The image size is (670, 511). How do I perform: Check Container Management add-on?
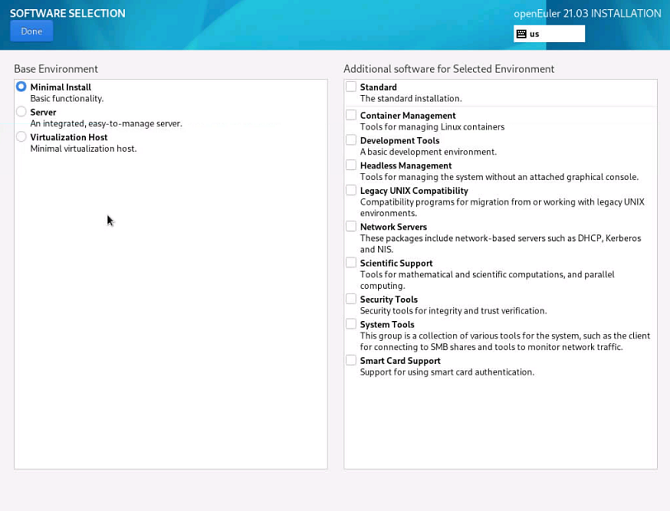coord(351,115)
